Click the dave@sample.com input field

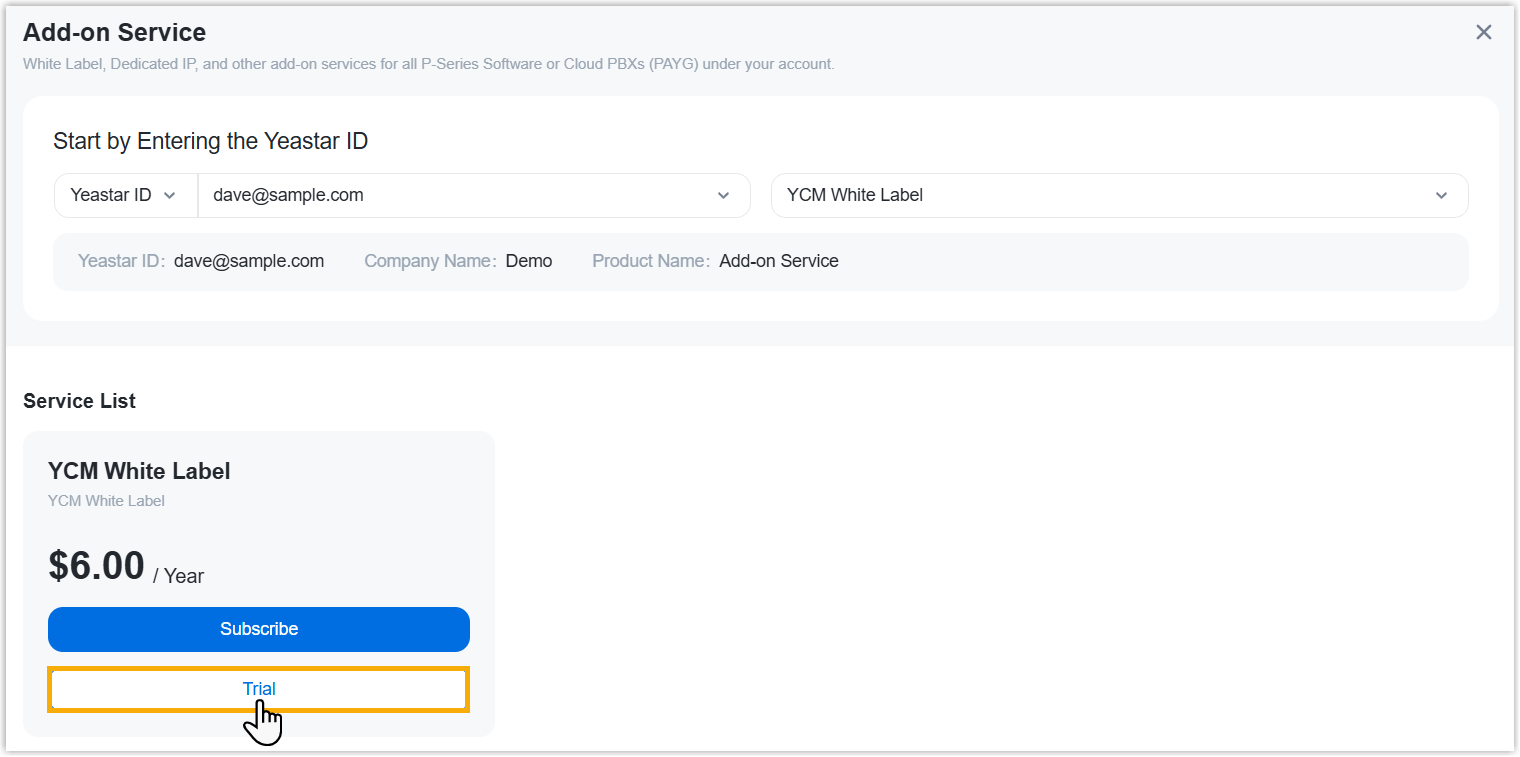click(x=450, y=195)
